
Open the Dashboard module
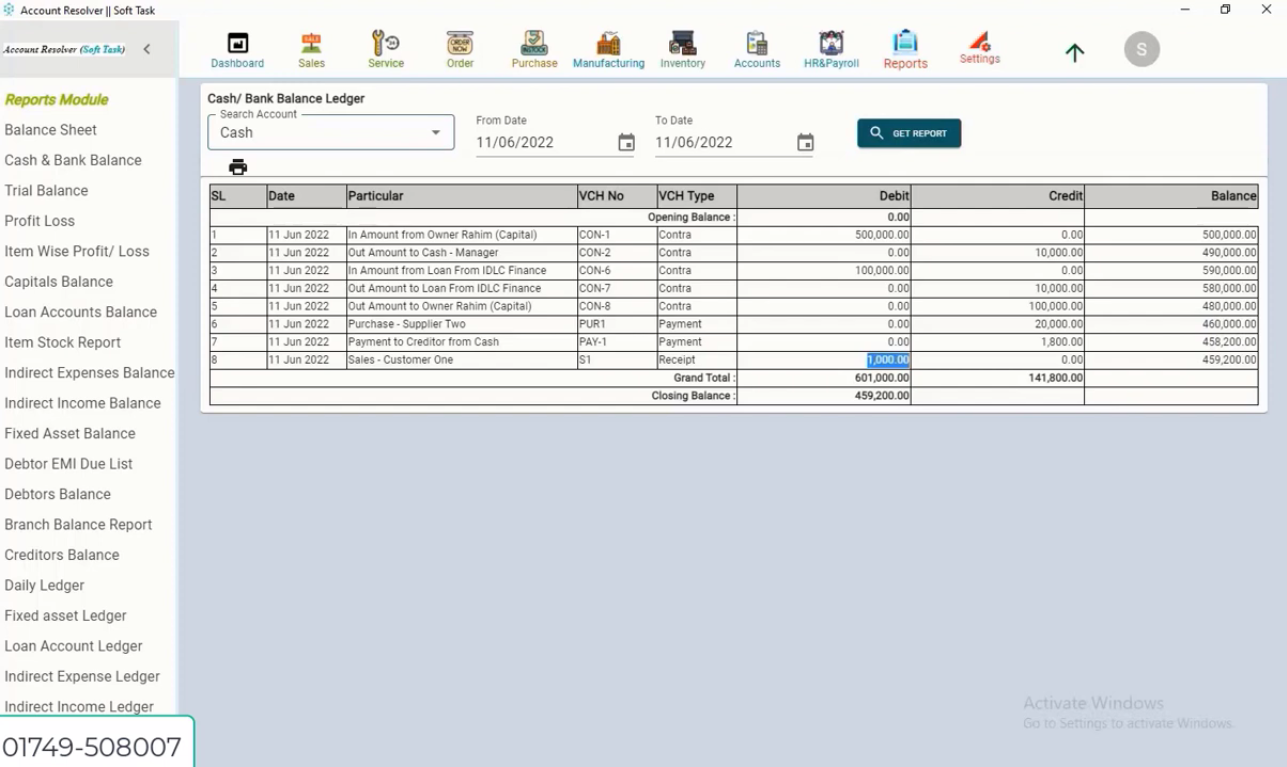coord(236,48)
